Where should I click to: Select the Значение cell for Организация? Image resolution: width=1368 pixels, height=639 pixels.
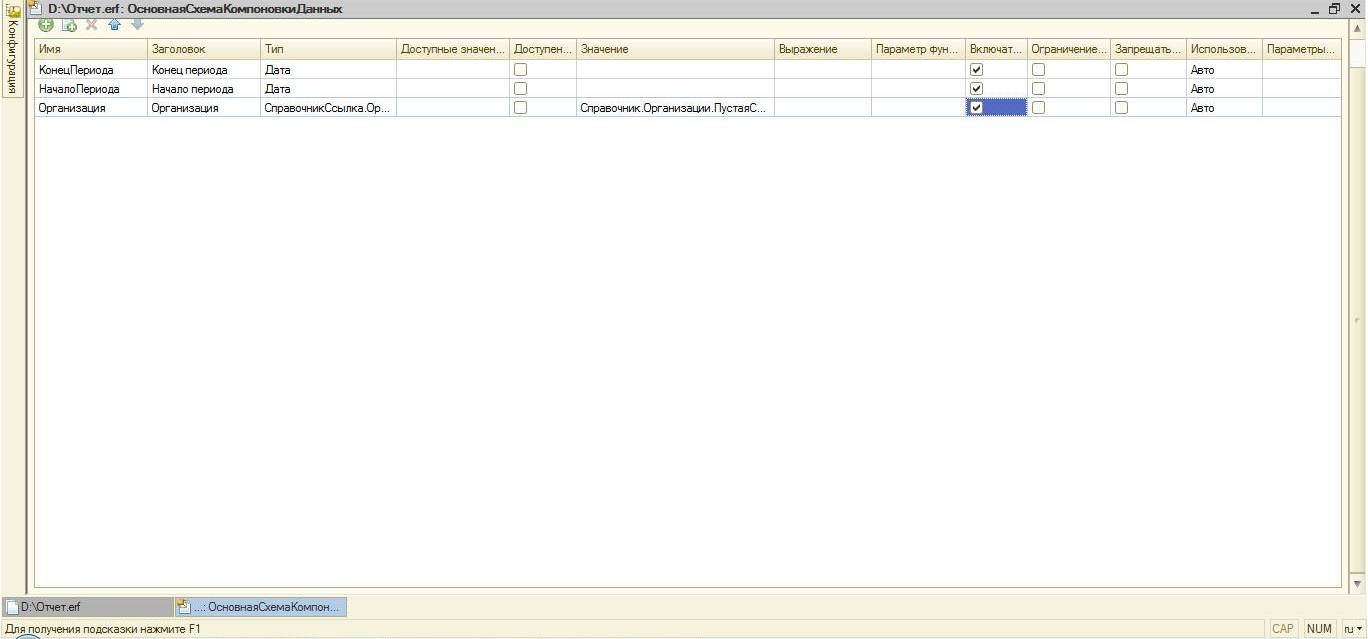coord(674,108)
